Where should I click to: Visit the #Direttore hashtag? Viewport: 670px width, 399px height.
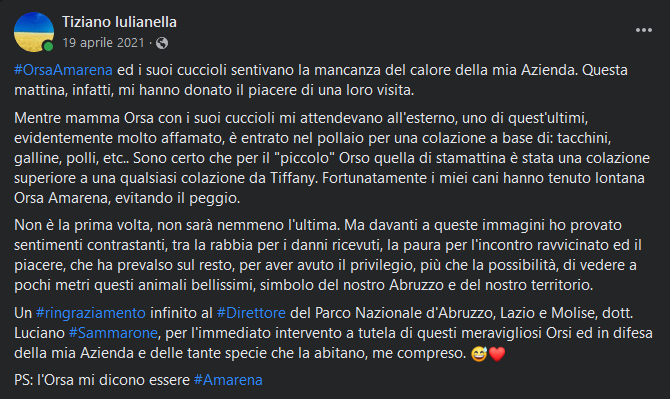[251, 313]
